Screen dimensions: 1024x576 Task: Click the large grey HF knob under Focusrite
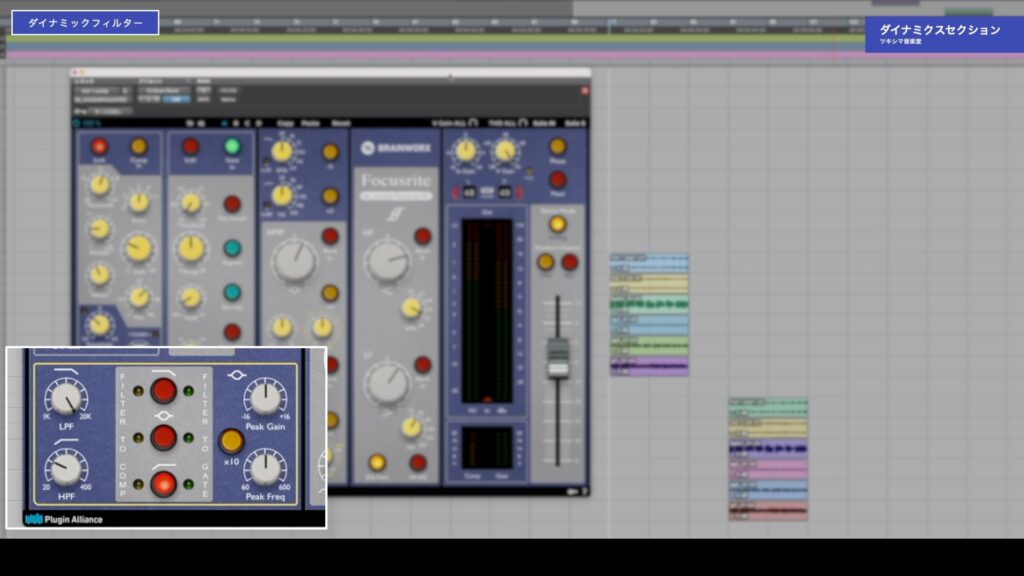387,261
